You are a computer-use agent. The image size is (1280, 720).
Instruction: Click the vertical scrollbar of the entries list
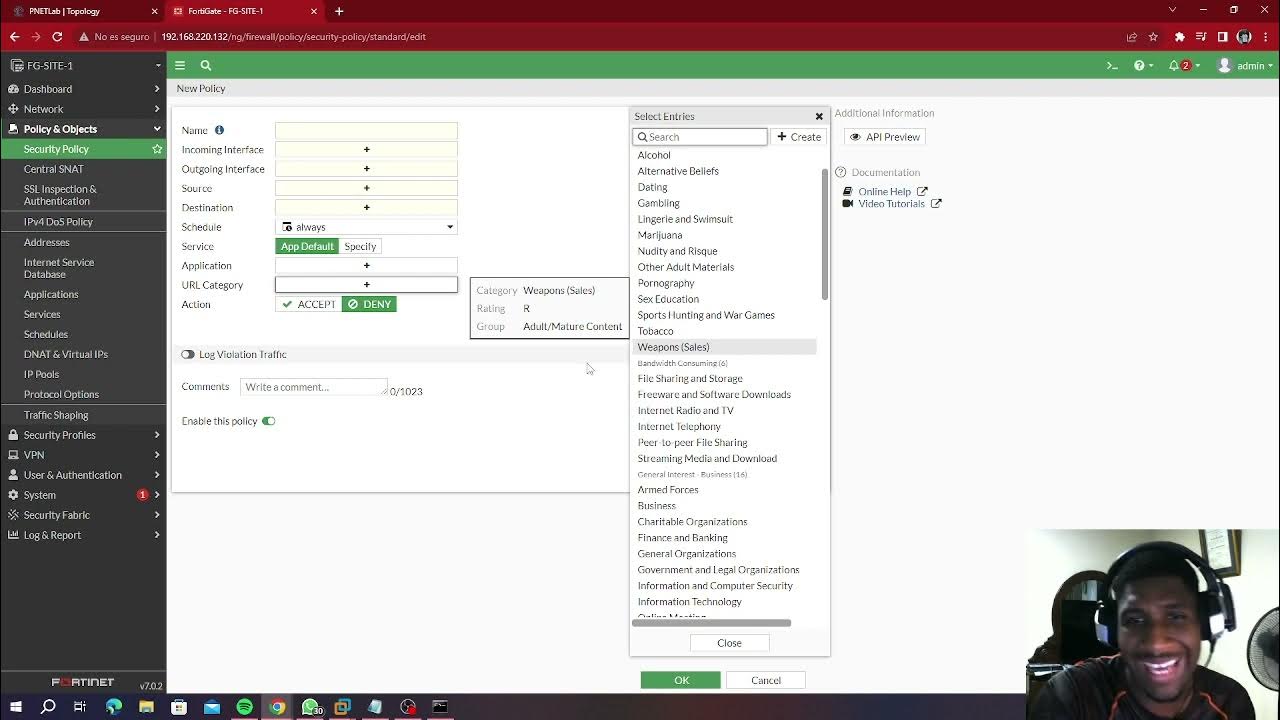click(825, 233)
